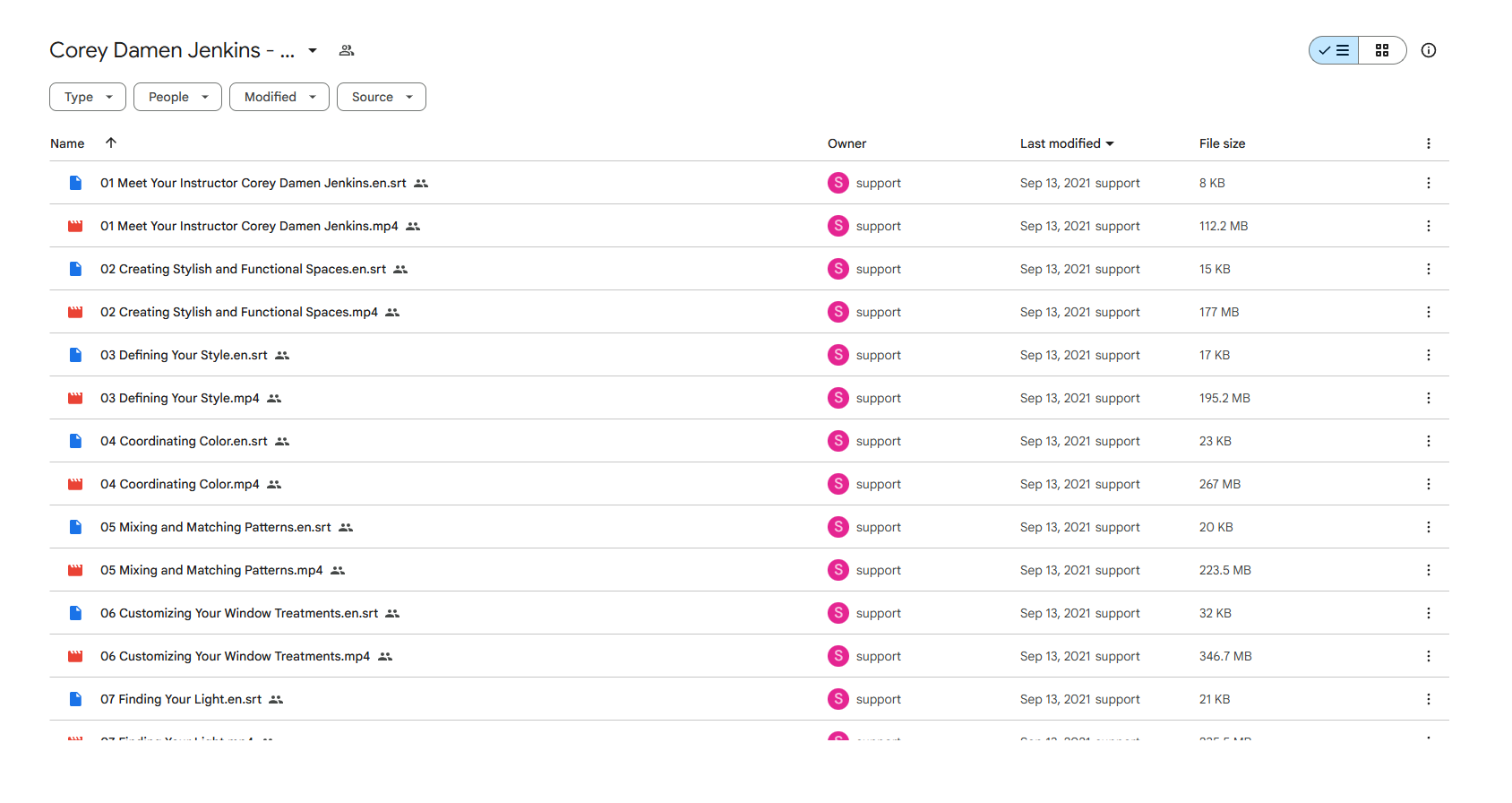Screen dimensions: 1512x803
Task: Open the Source filter dropdown
Action: click(x=382, y=97)
